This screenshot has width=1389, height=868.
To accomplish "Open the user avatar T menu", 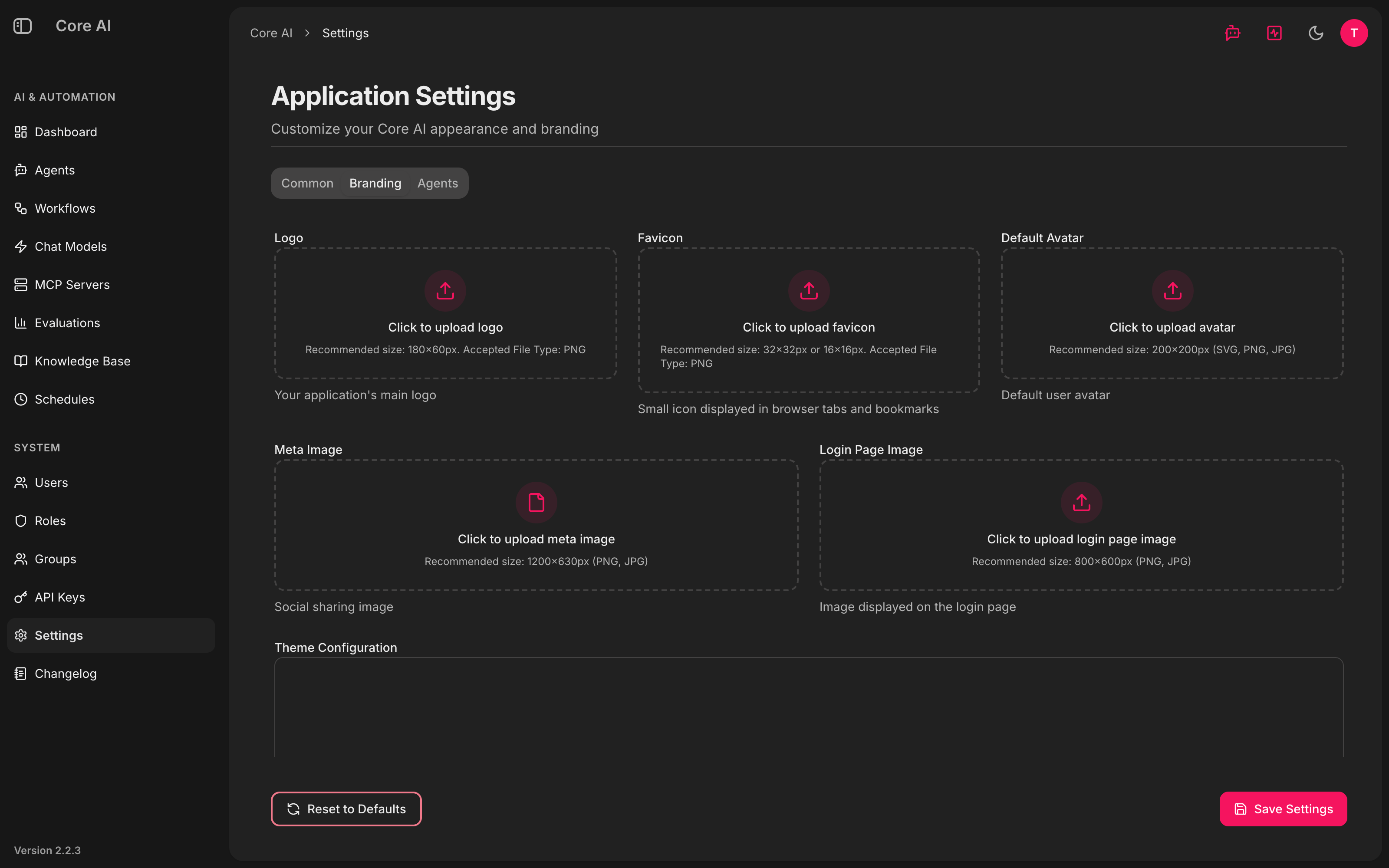I will (x=1354, y=33).
